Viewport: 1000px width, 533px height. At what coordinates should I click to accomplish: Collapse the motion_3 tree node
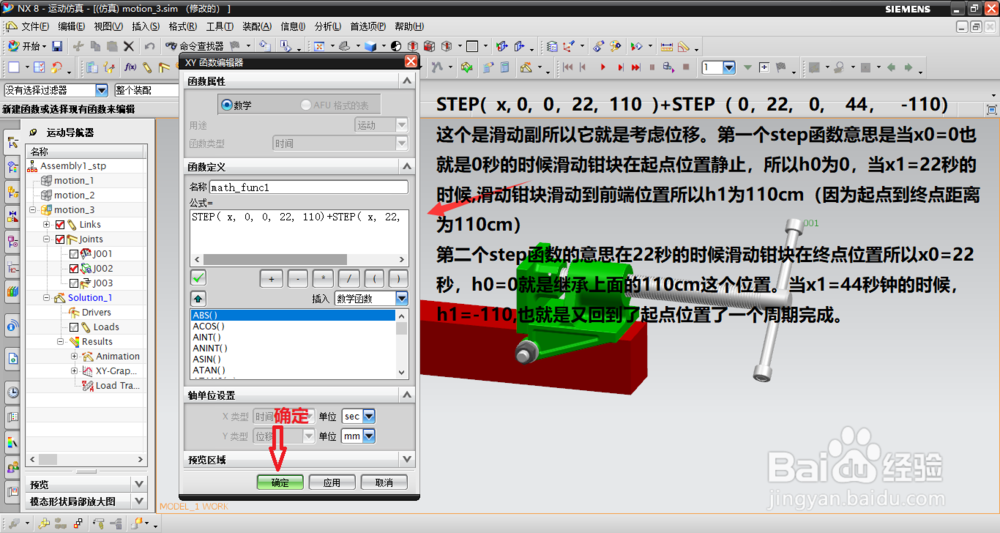(x=33, y=210)
